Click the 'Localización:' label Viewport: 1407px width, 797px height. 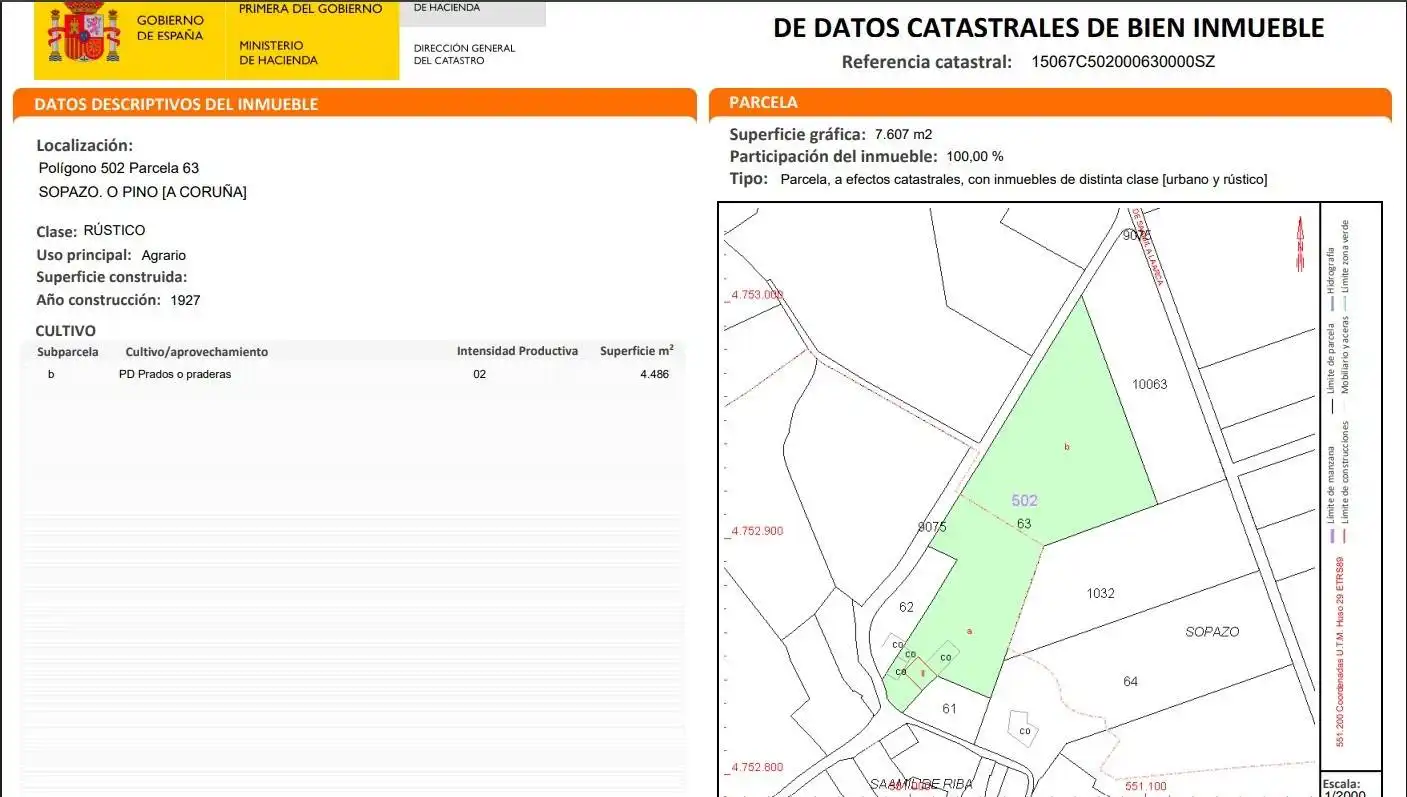point(85,146)
